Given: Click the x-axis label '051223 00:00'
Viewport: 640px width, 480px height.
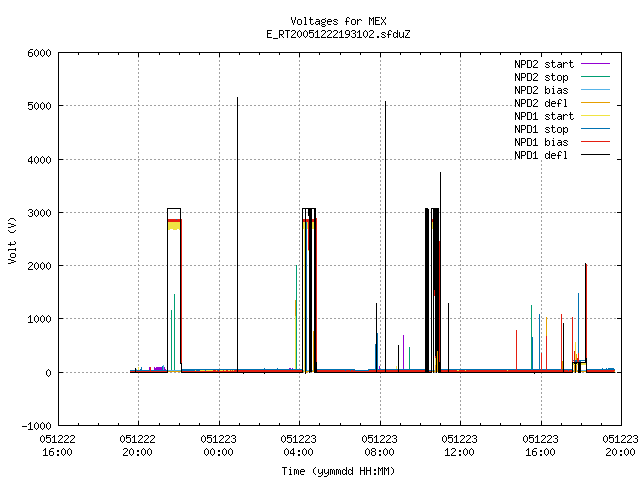Looking at the screenshot, I should (218, 446).
